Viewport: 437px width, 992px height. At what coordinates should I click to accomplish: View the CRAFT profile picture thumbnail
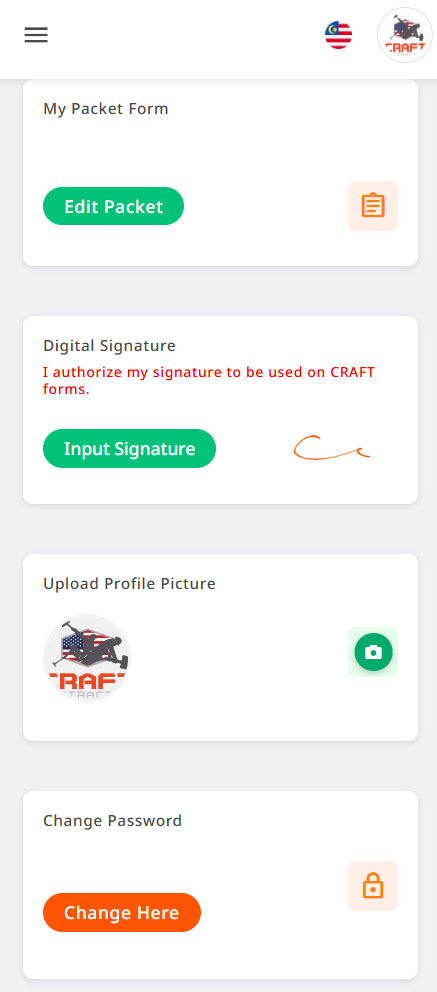[x=87, y=658]
